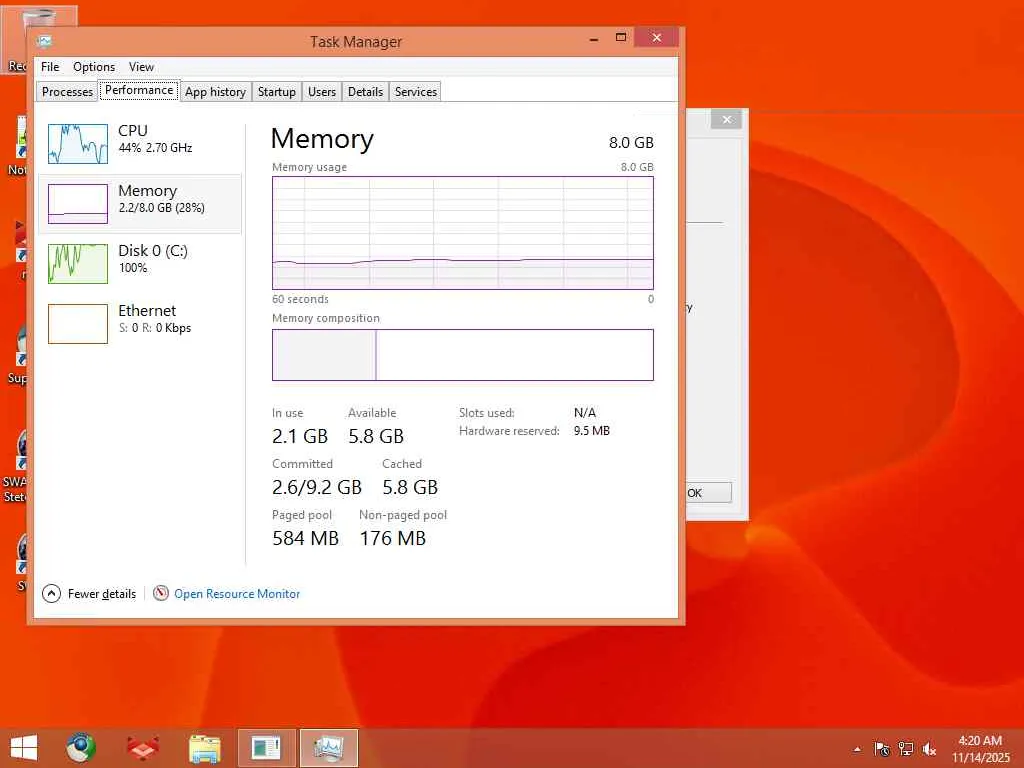Click the Disk 0 100% text
The height and width of the screenshot is (768, 1024).
[x=133, y=268]
